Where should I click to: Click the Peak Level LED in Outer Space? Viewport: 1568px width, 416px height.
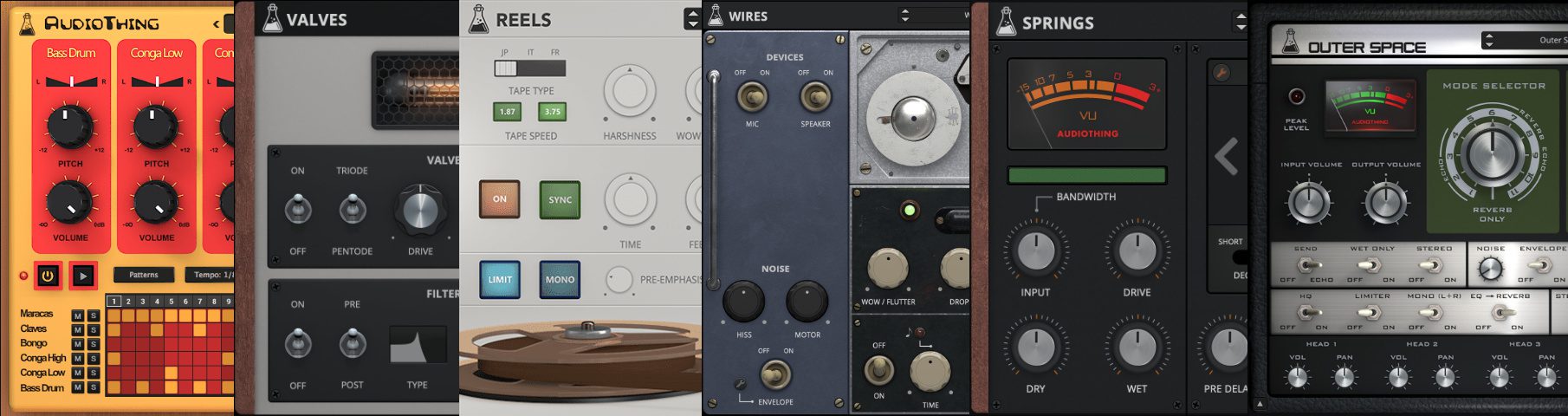click(1296, 96)
